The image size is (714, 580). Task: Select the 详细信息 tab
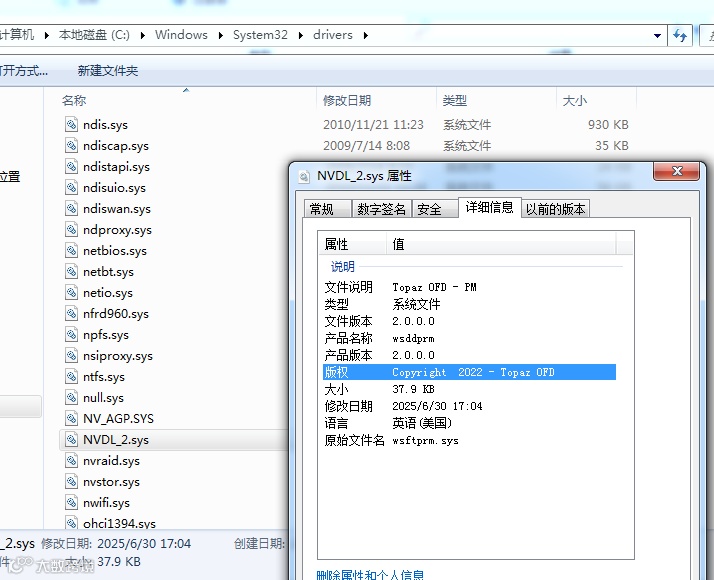(490, 208)
